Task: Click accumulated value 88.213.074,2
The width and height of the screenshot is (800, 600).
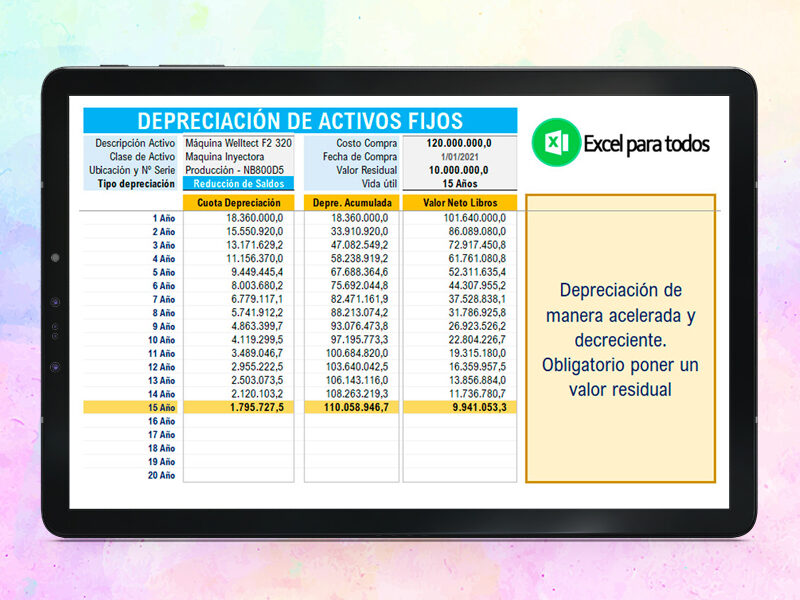Action: 359,313
